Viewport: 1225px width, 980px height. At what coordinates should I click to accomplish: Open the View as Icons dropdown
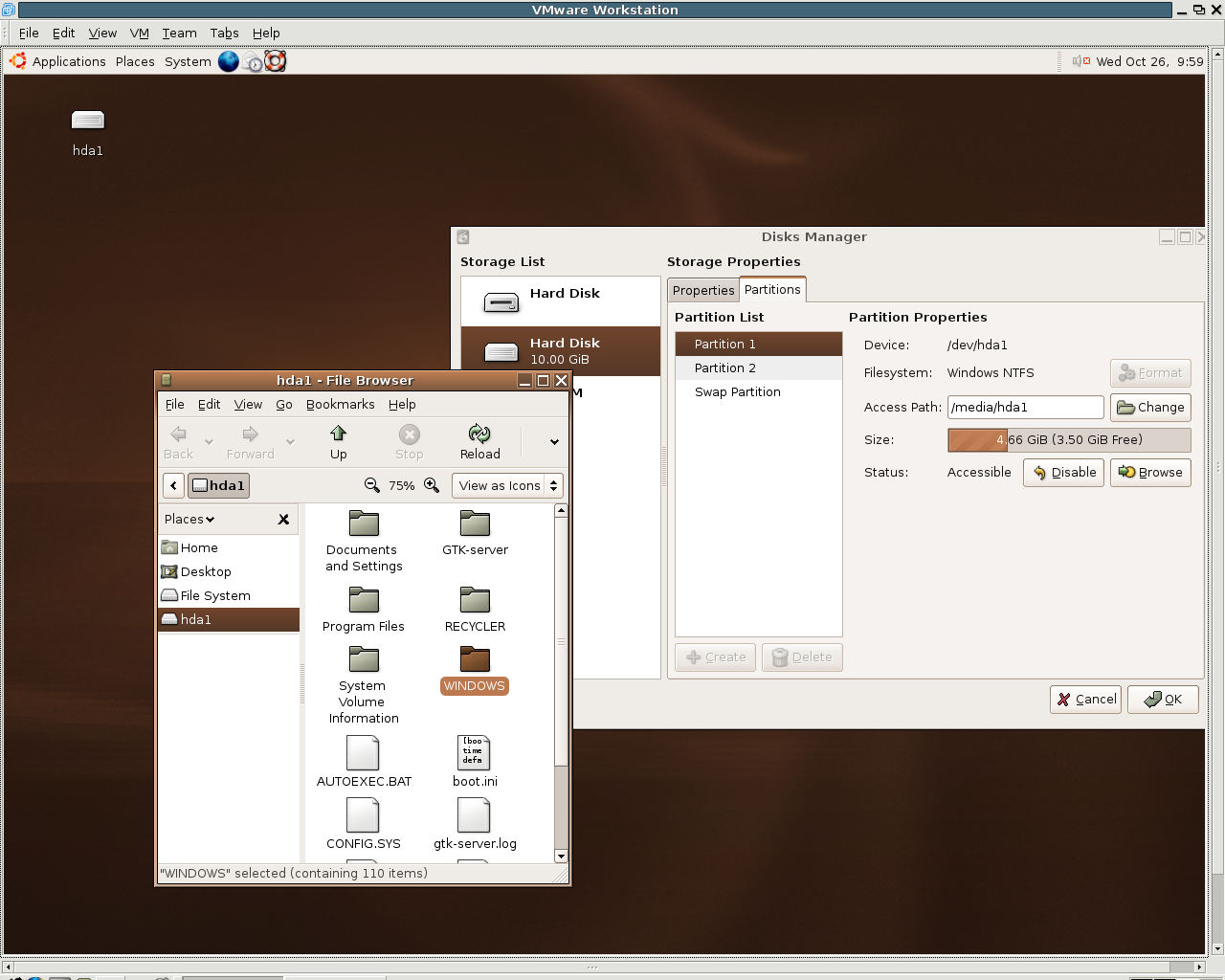(x=507, y=485)
